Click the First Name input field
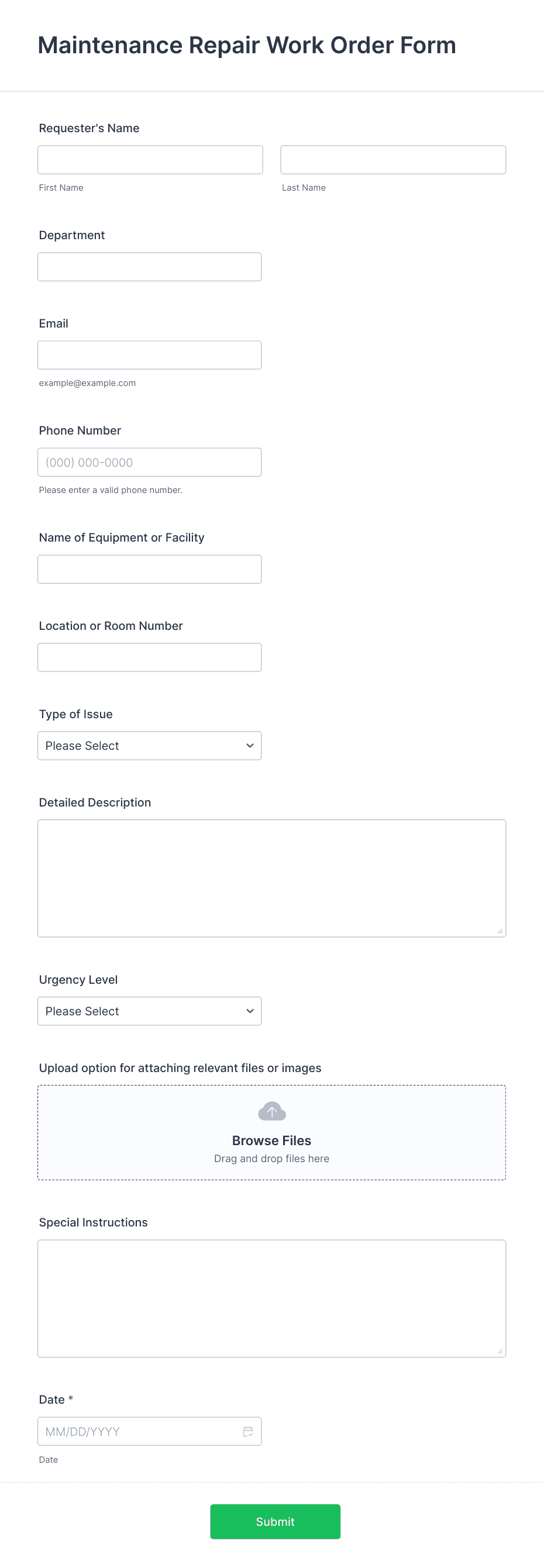The image size is (544, 1568). [x=149, y=159]
